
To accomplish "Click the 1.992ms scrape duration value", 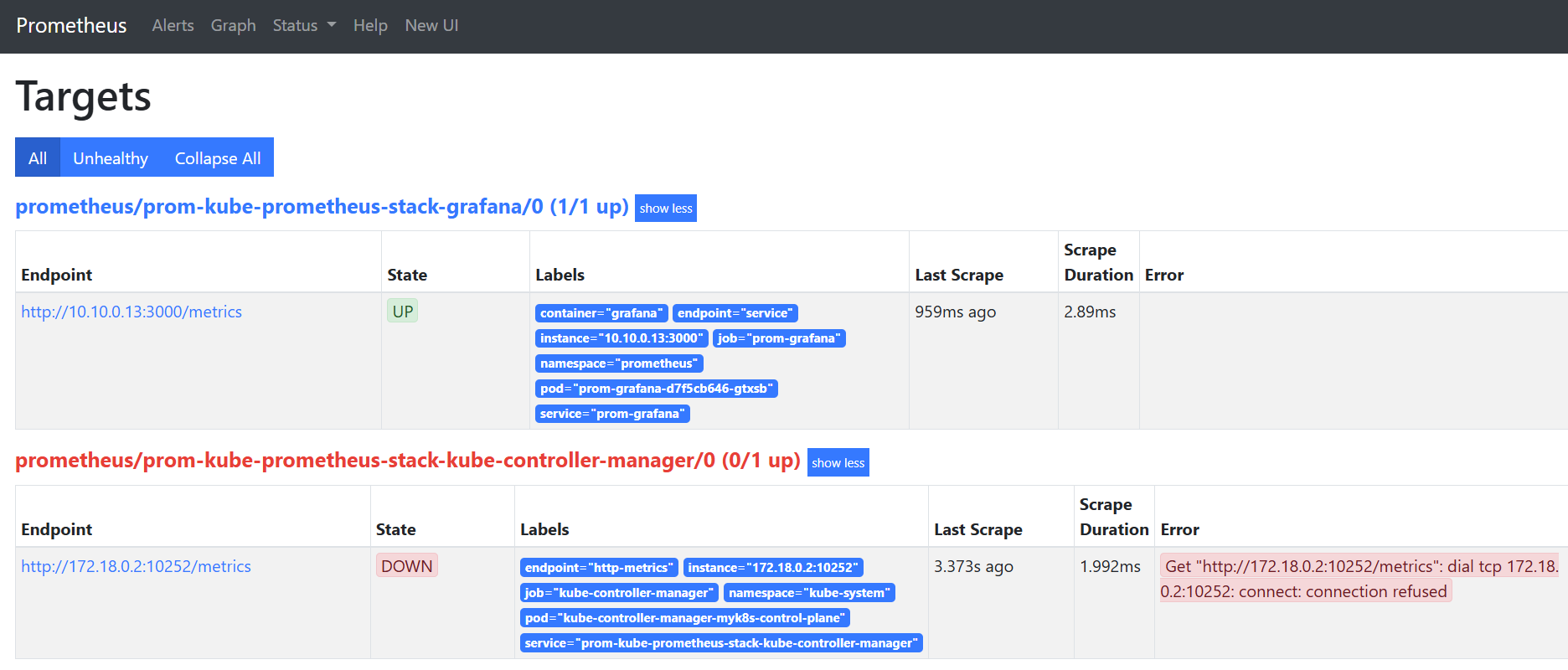I will tap(1110, 566).
